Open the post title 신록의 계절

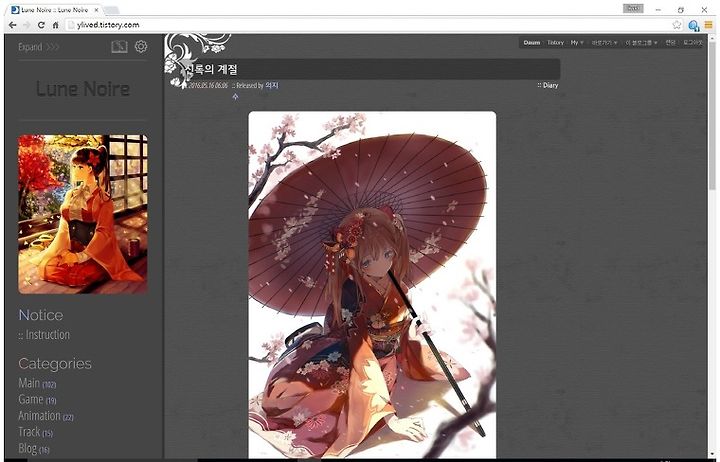click(211, 69)
